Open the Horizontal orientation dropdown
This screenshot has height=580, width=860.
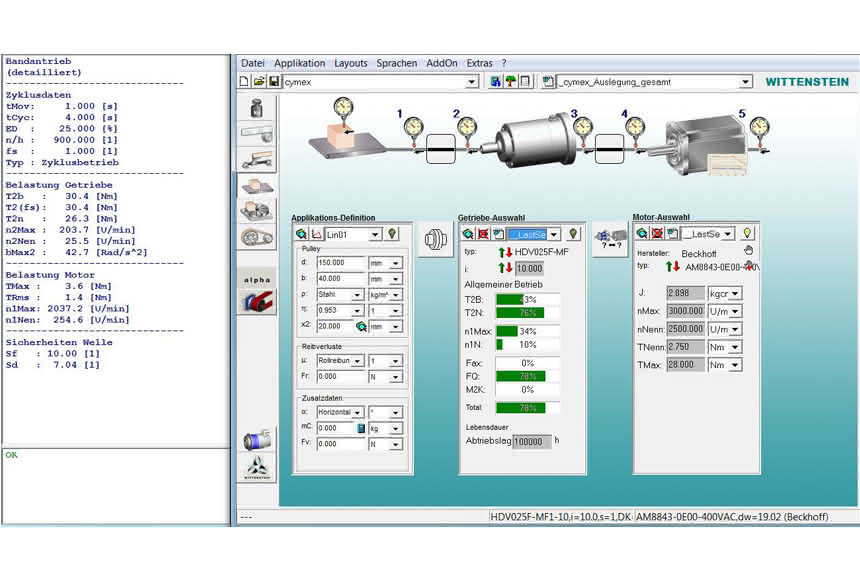pyautogui.click(x=357, y=412)
